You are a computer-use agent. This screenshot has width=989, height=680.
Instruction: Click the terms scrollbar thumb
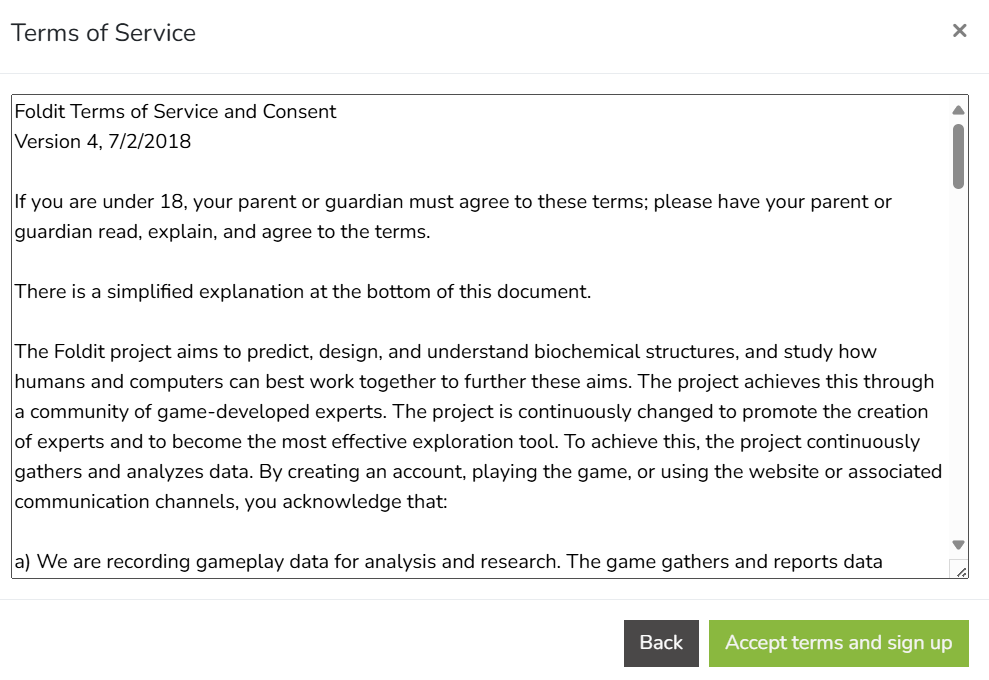point(958,156)
